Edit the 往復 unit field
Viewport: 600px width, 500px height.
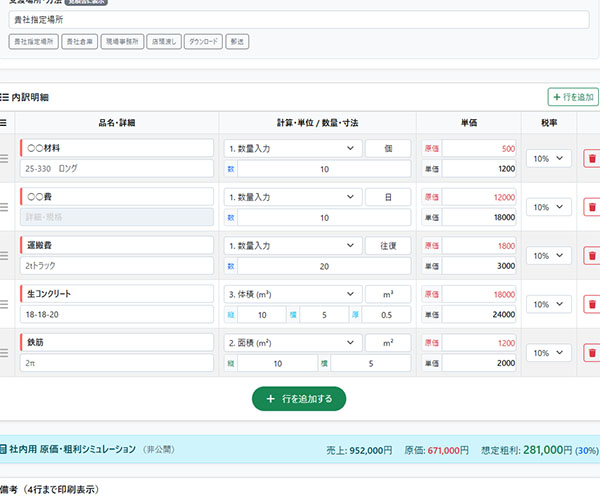[388, 246]
